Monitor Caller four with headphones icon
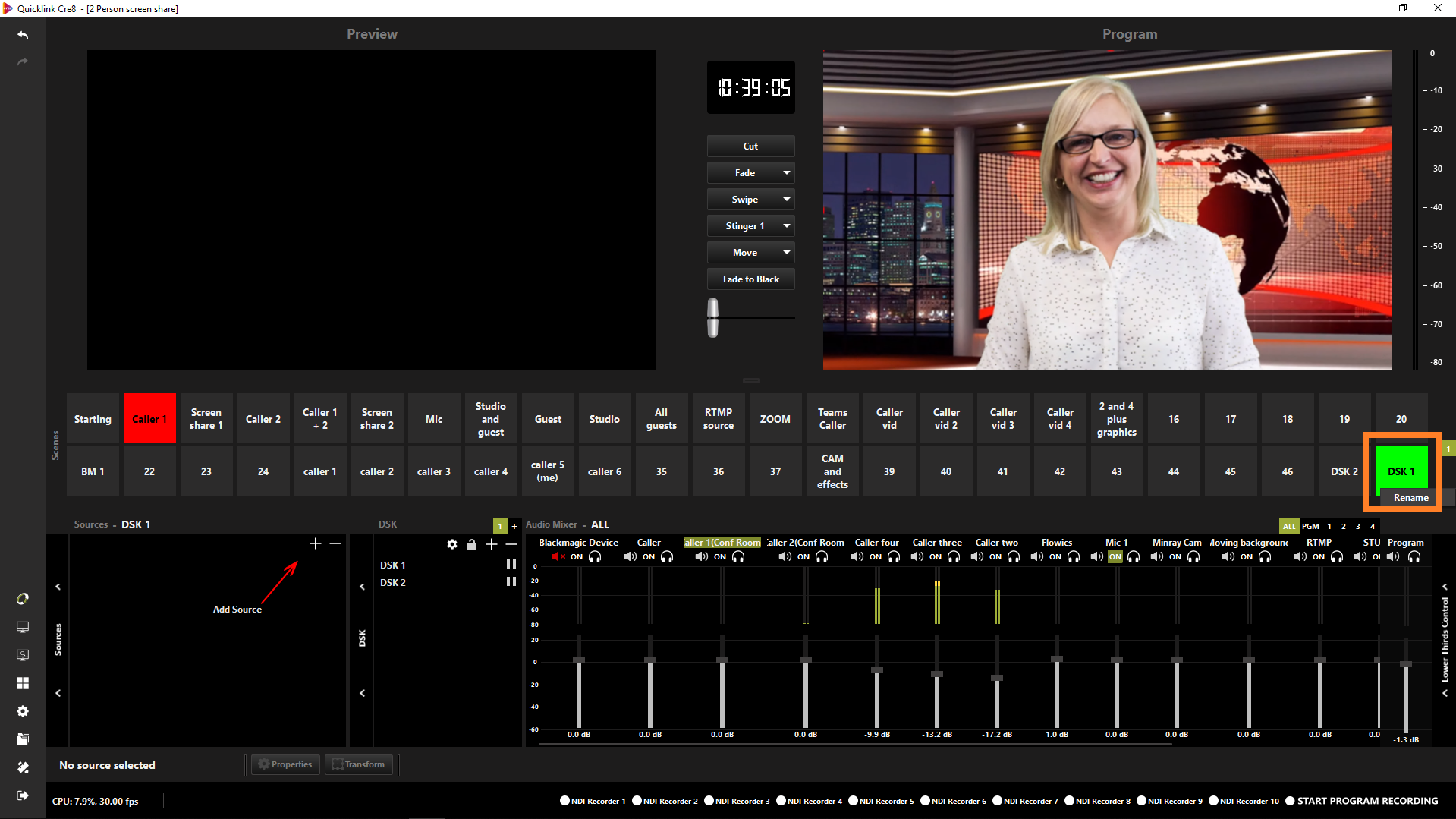Screen dimensions: 1456x819 (x=894, y=556)
